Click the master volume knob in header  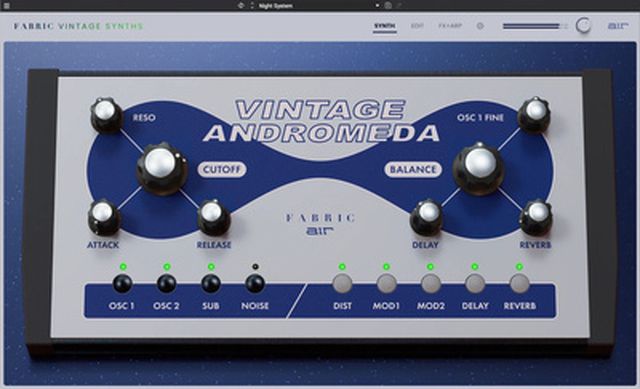(x=583, y=26)
